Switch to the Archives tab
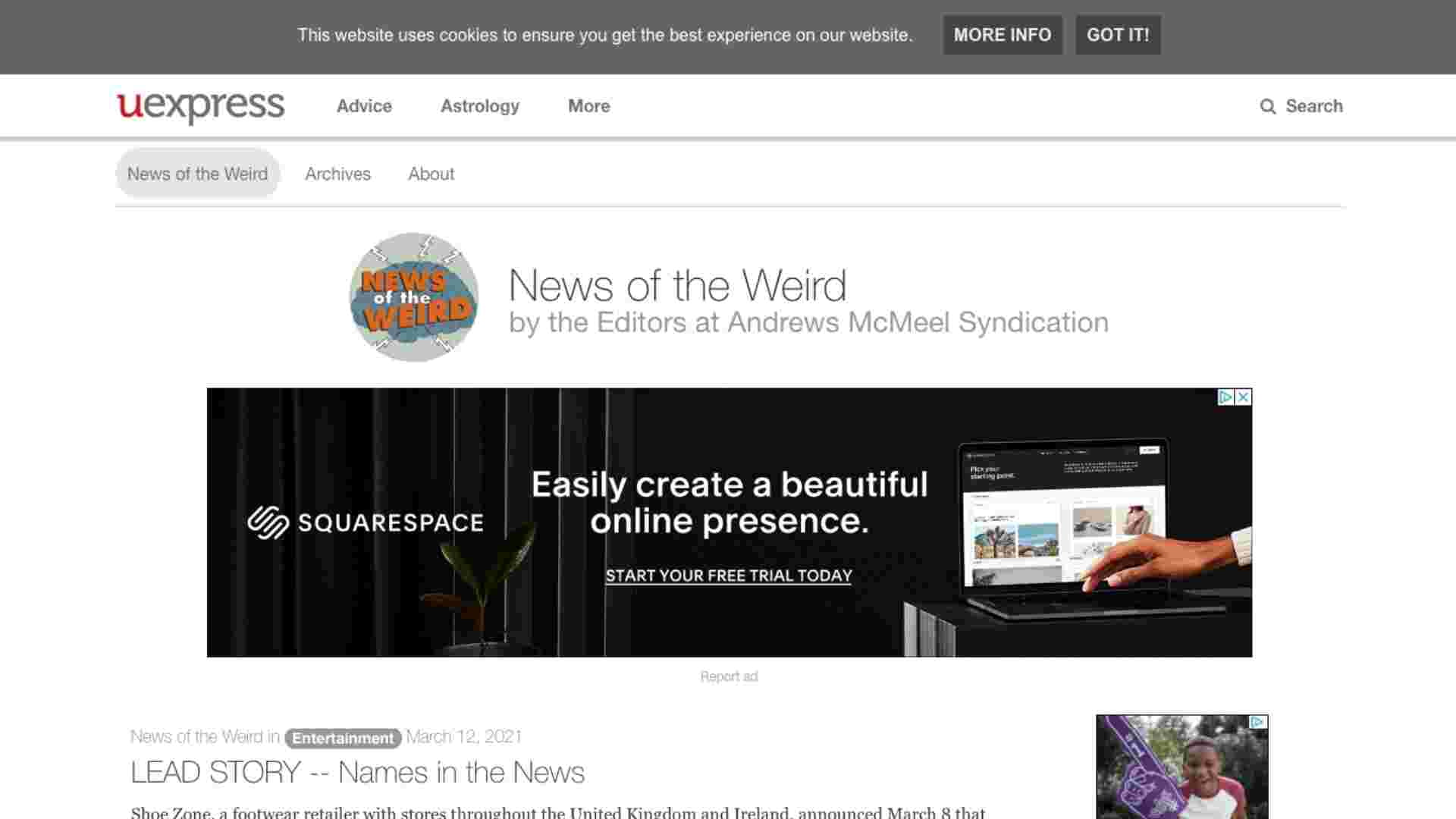This screenshot has height=819, width=1456. tap(337, 174)
